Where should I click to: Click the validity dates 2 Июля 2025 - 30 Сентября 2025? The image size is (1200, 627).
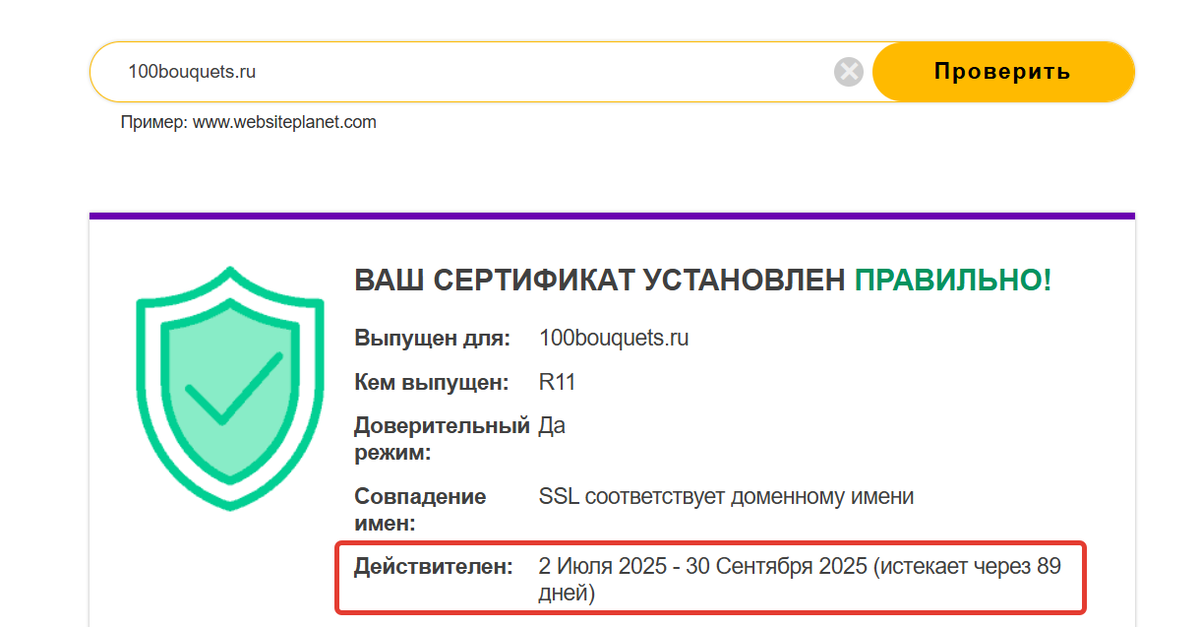[x=703, y=567]
